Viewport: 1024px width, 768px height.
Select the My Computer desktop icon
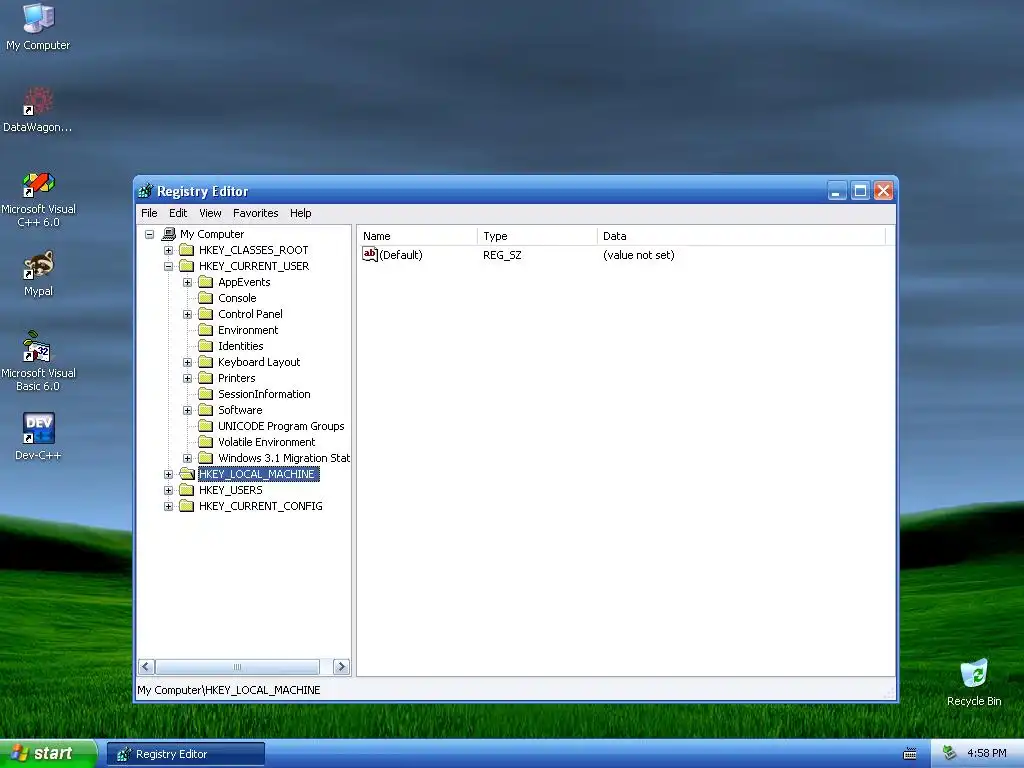click(x=38, y=27)
